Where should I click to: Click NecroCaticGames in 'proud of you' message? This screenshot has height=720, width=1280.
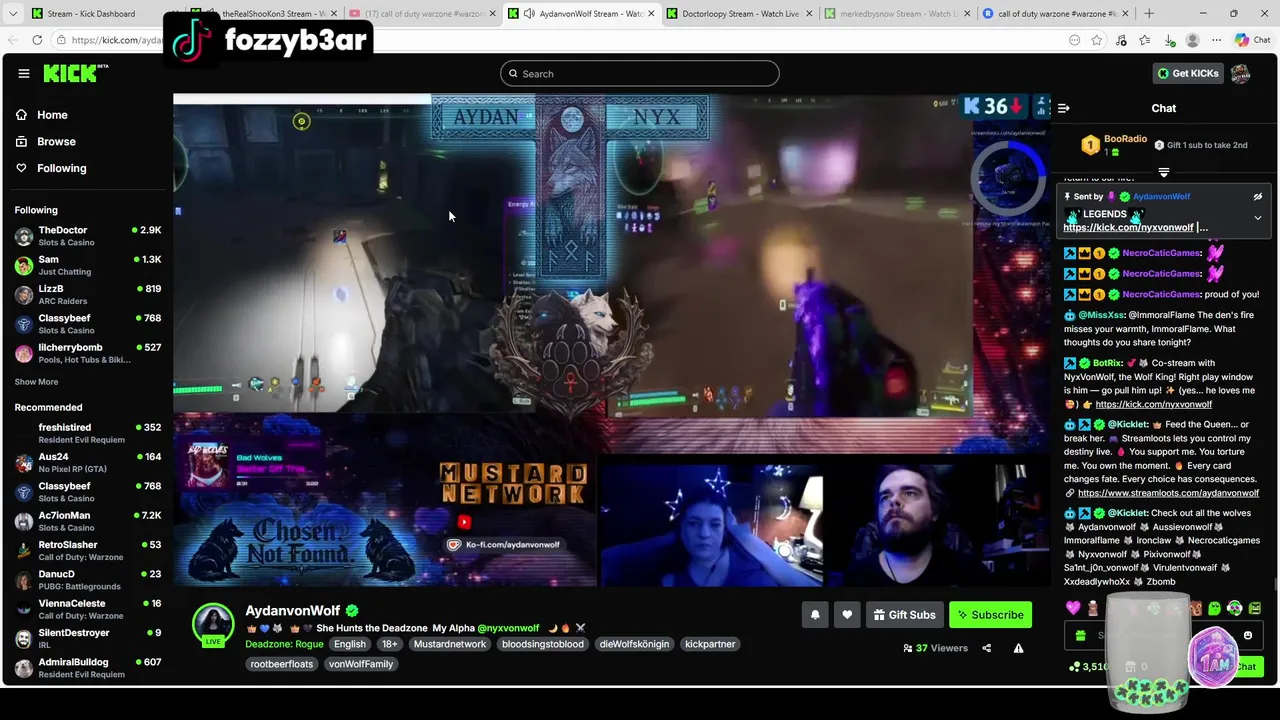pyautogui.click(x=1161, y=294)
